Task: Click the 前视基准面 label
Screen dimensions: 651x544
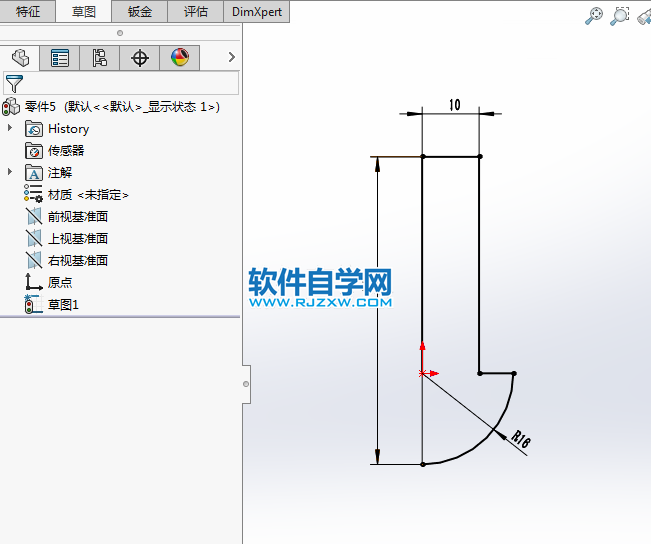Action: [x=78, y=216]
